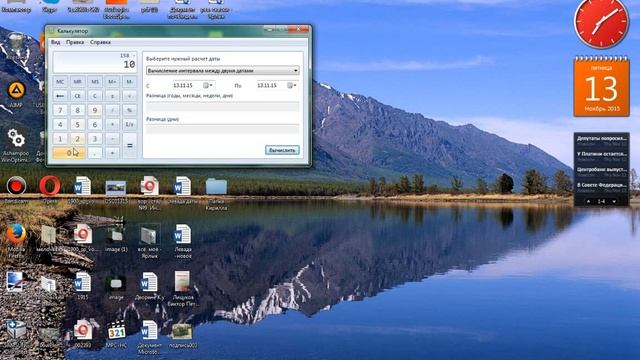640x360 pixels.
Task: Launch Opera browser from the desktop
Action: click(50, 187)
